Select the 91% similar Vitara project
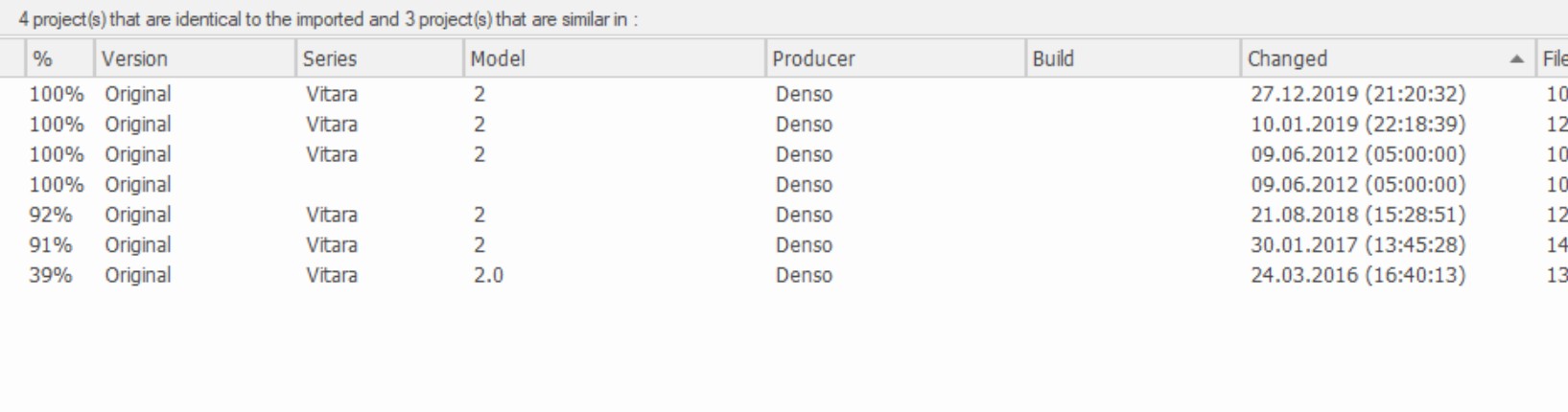 pyautogui.click(x=332, y=245)
